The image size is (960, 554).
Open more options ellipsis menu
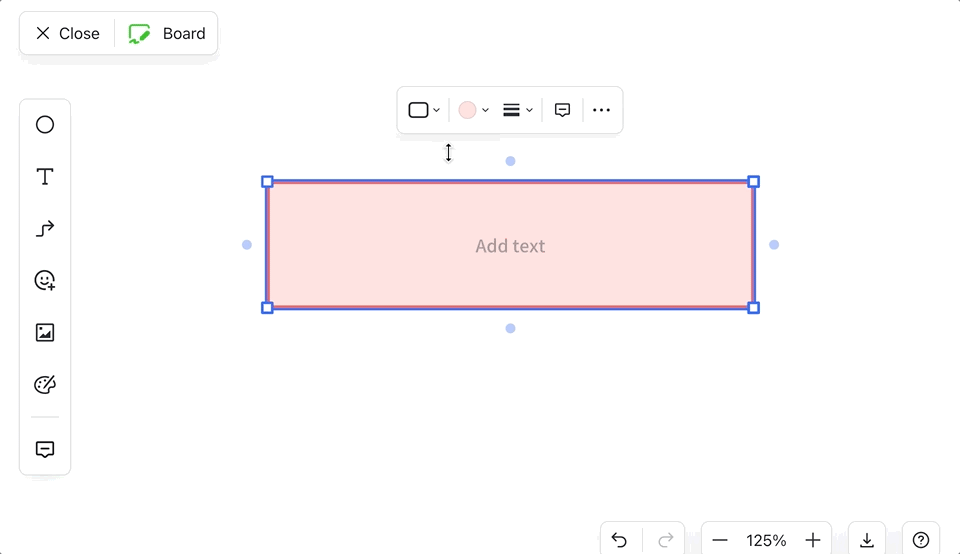[x=601, y=110]
